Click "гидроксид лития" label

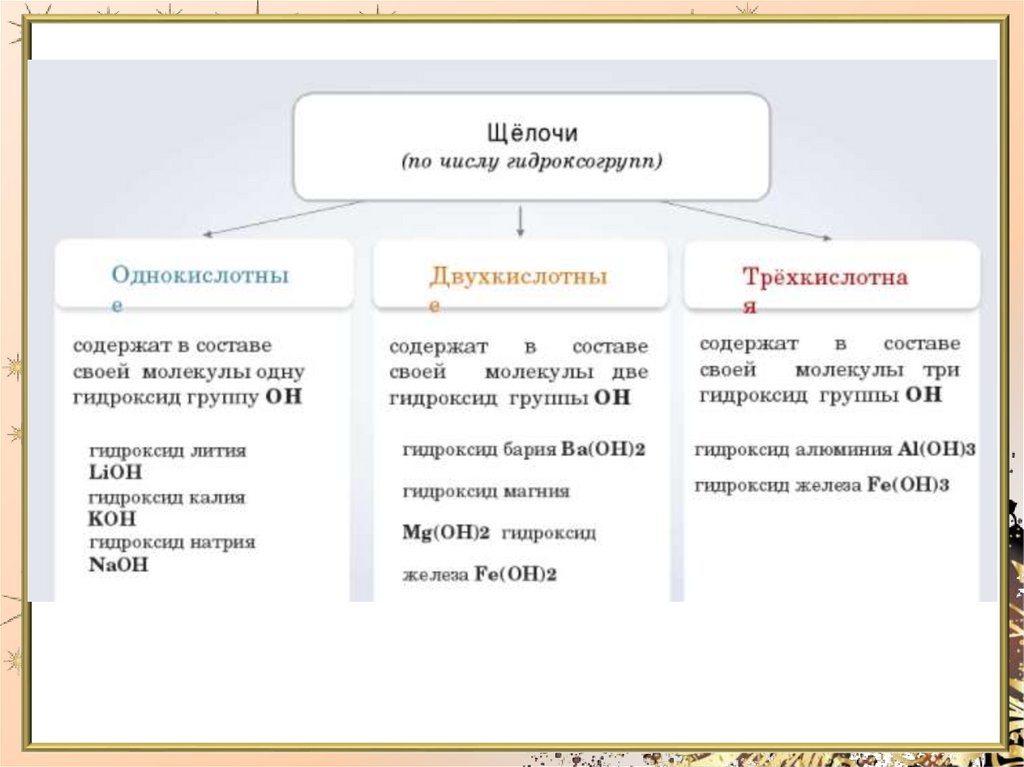pyautogui.click(x=168, y=451)
